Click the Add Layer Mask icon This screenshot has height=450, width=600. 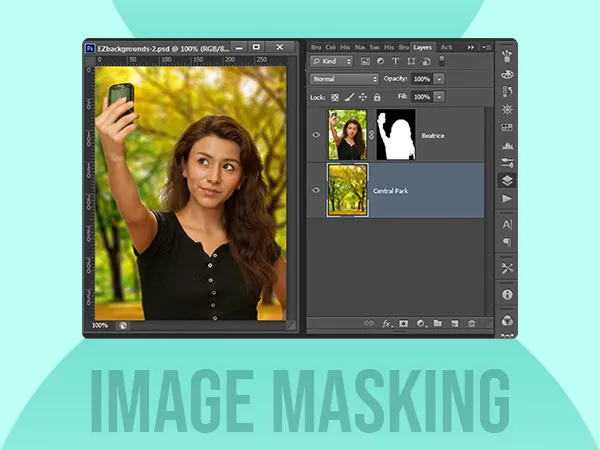[403, 324]
